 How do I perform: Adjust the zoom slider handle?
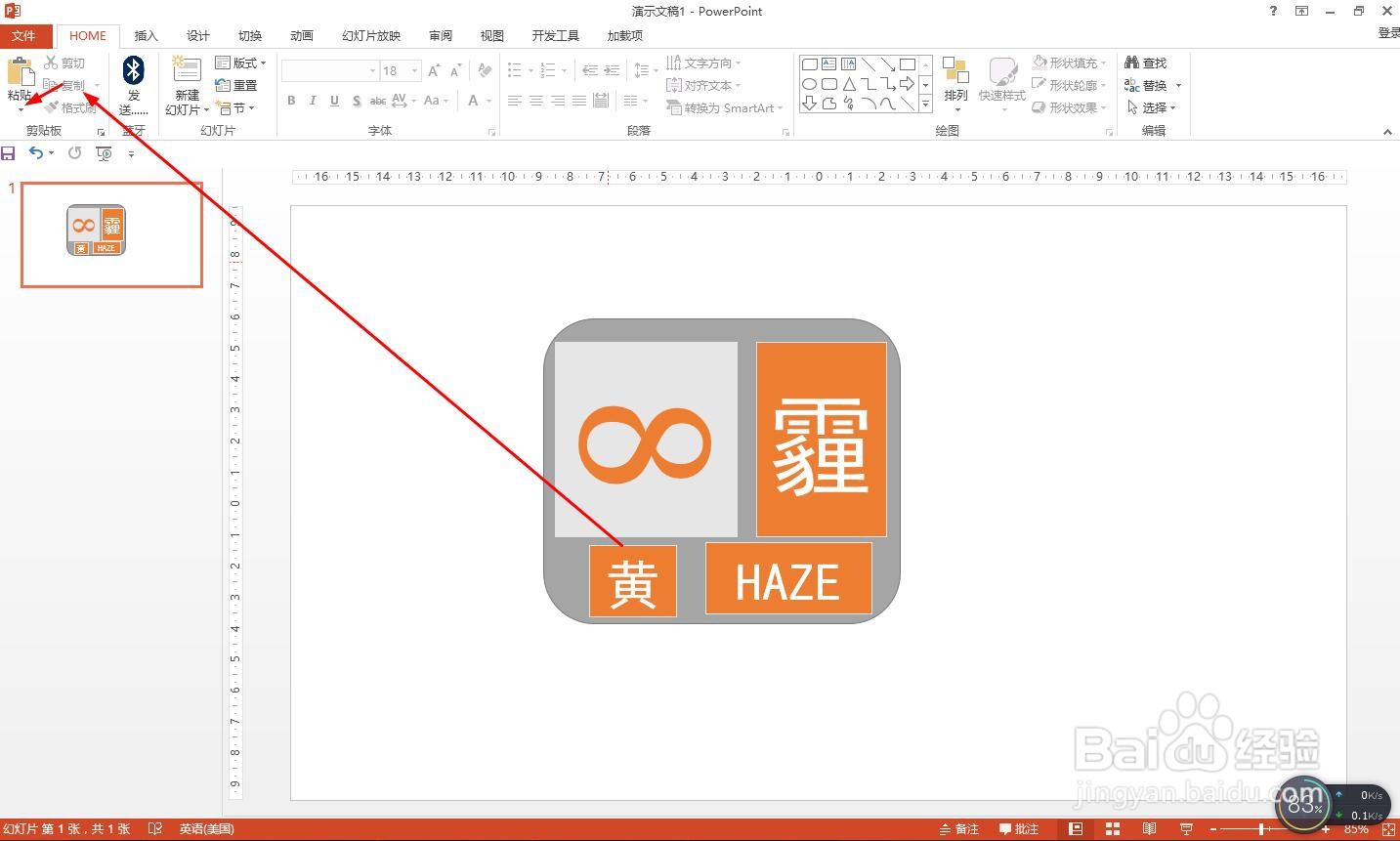[1262, 829]
